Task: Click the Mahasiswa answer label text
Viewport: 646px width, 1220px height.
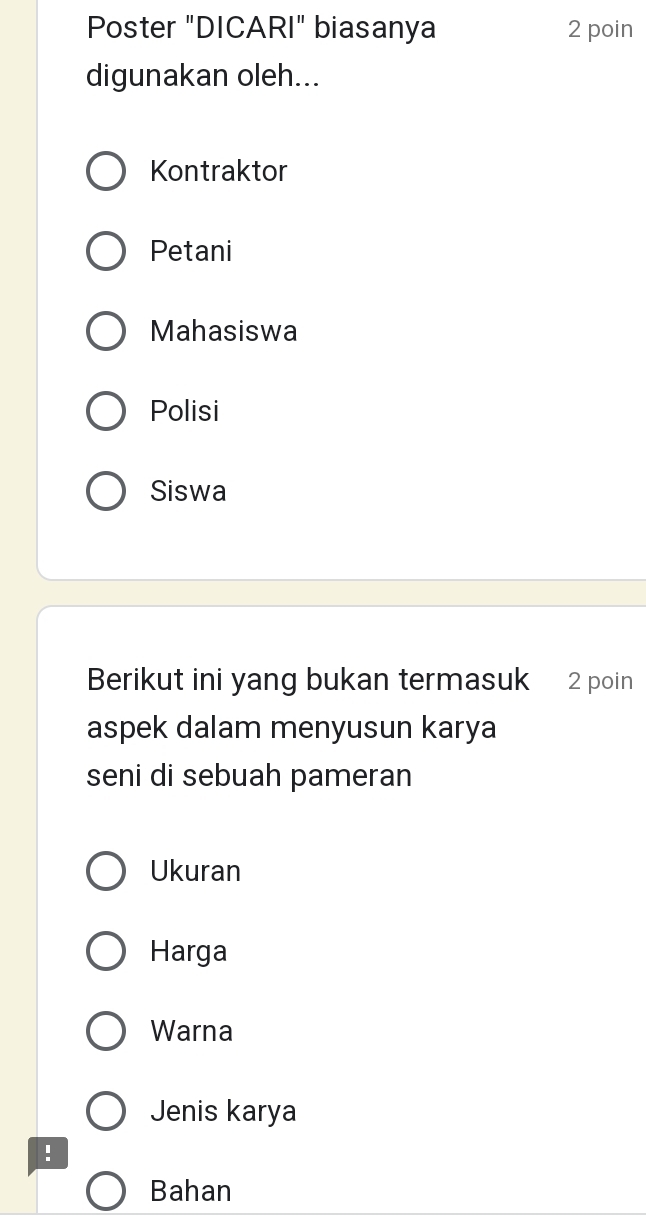Action: [224, 331]
